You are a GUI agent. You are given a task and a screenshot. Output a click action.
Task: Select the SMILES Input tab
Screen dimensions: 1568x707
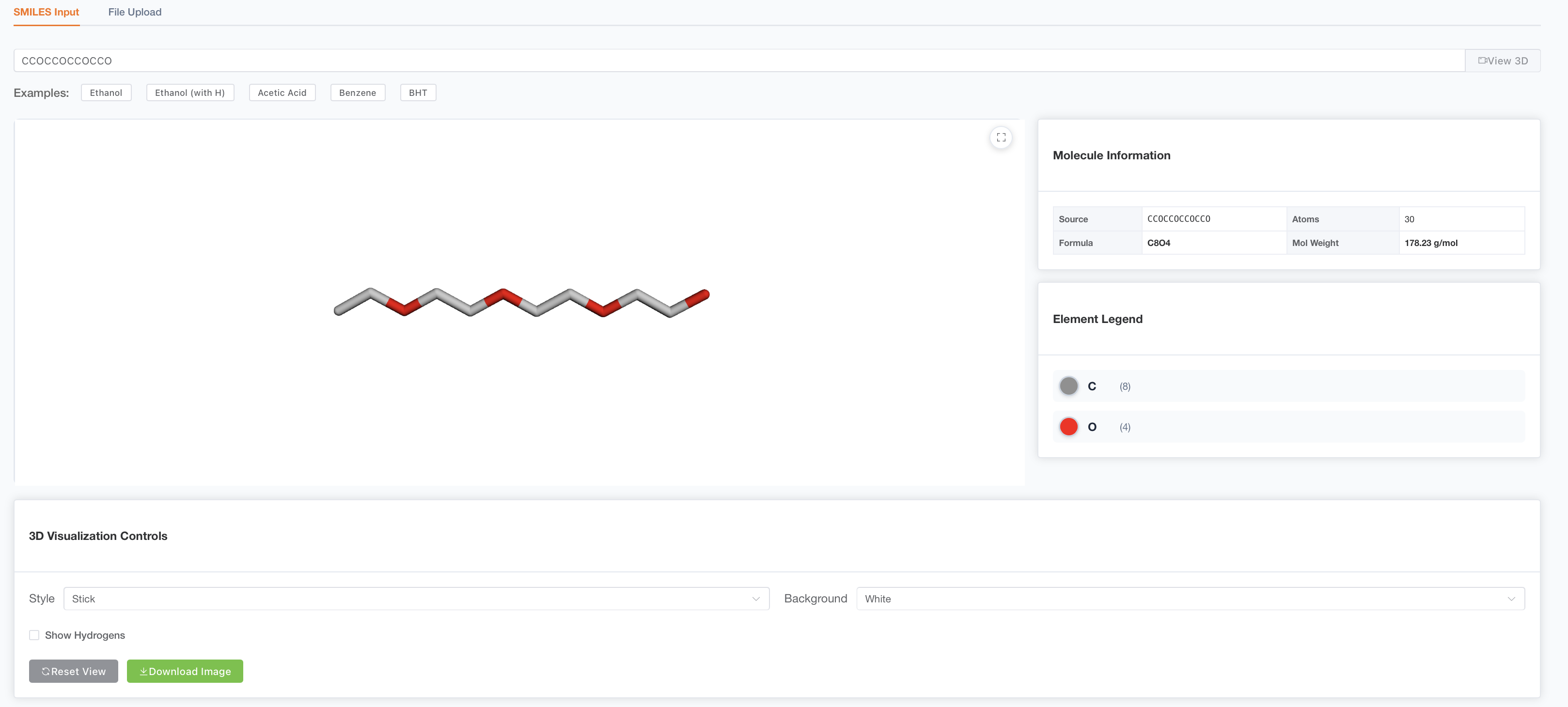tap(46, 12)
